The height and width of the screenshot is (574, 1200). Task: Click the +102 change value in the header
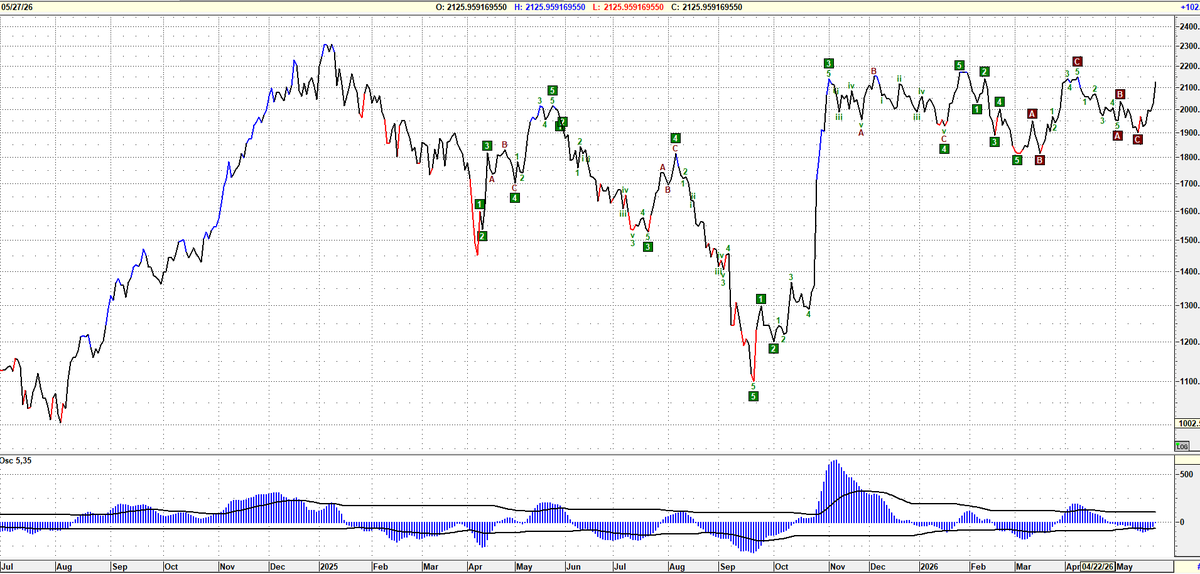point(1188,6)
